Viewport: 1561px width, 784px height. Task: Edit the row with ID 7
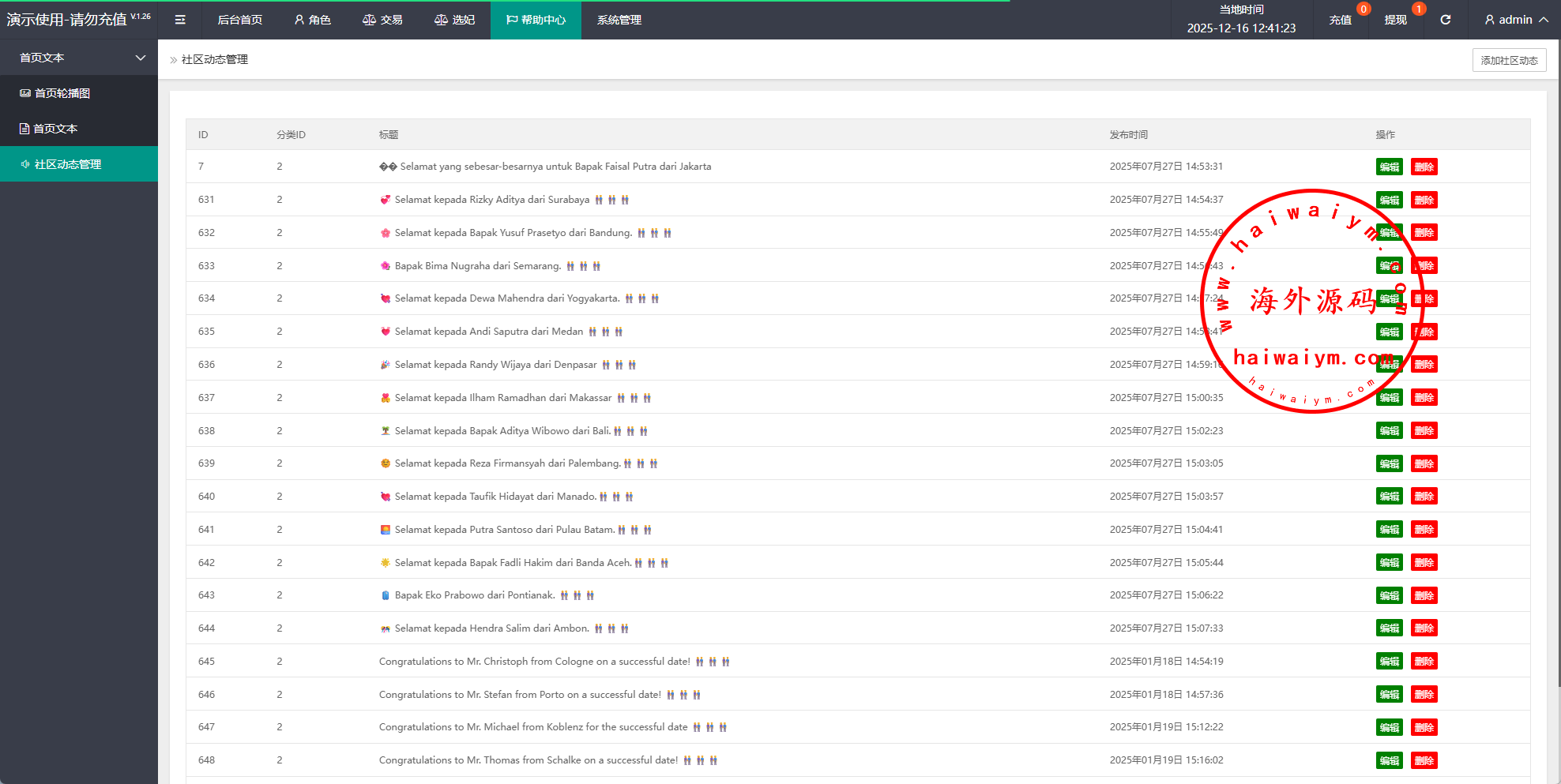click(x=1389, y=167)
